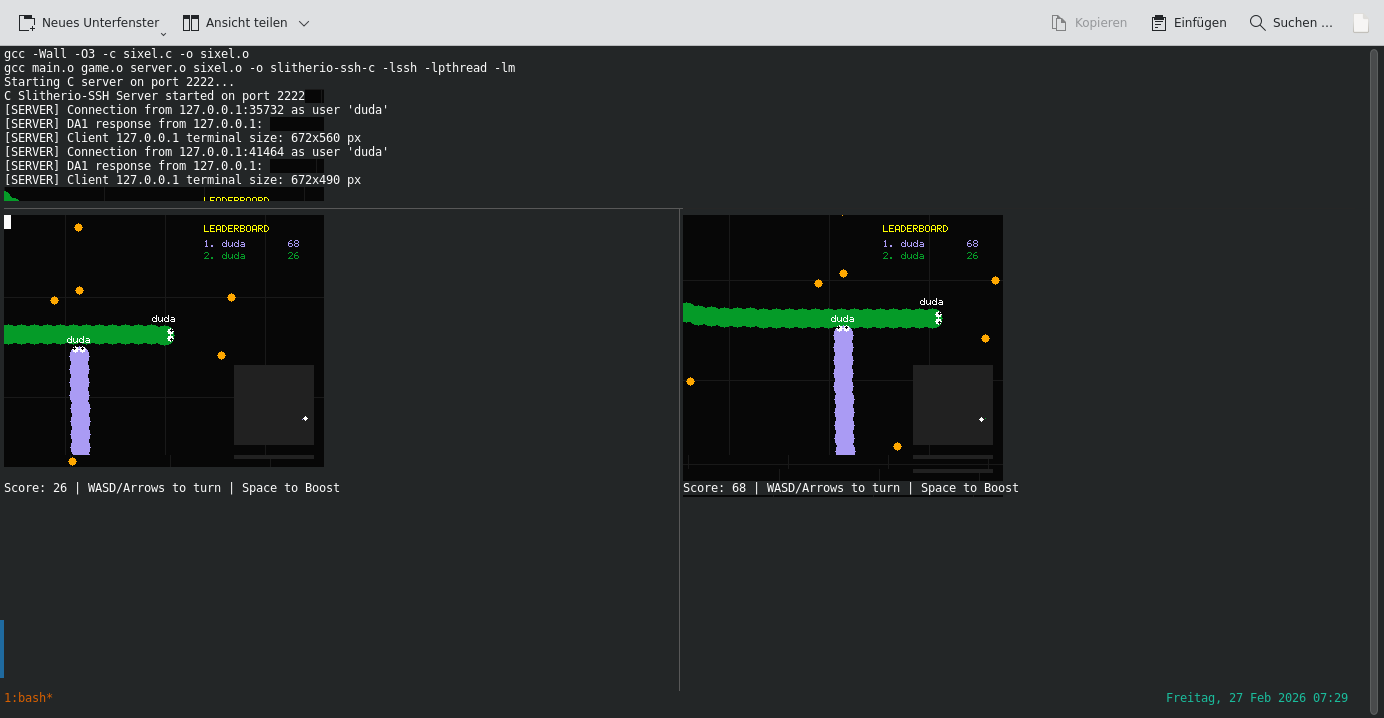This screenshot has width=1384, height=718.
Task: Open the Ansicht teilen dropdown arrow
Action: coord(304,23)
